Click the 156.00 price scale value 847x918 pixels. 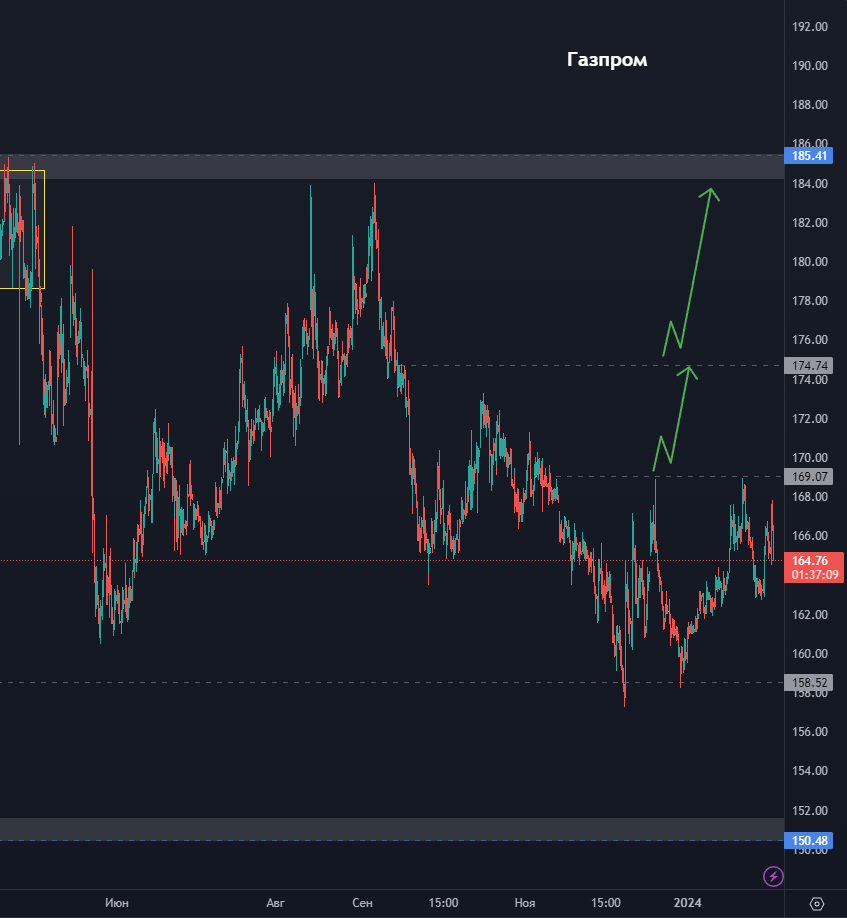810,731
